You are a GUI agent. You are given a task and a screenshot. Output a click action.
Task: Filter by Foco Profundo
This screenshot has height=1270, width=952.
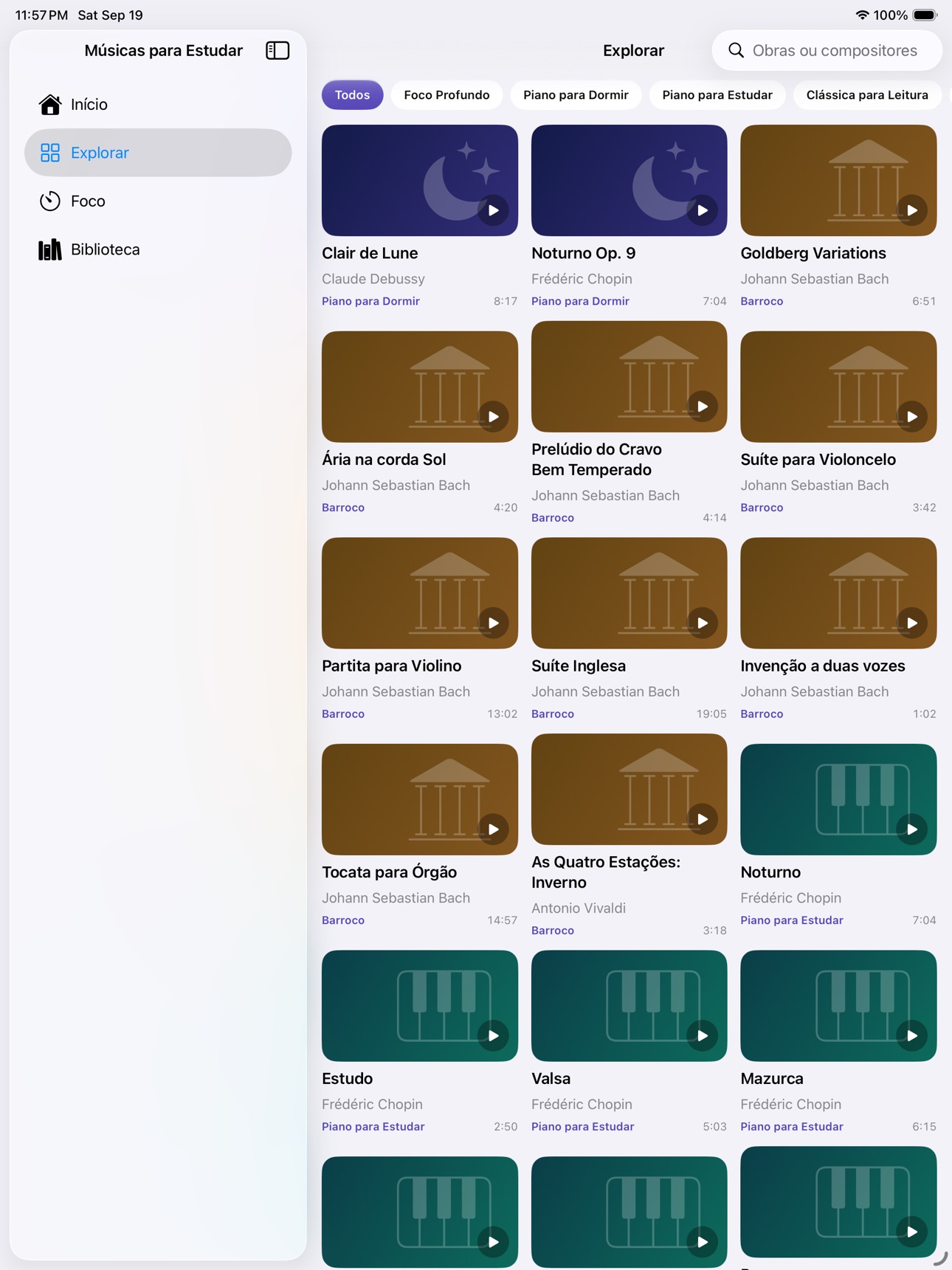(446, 94)
